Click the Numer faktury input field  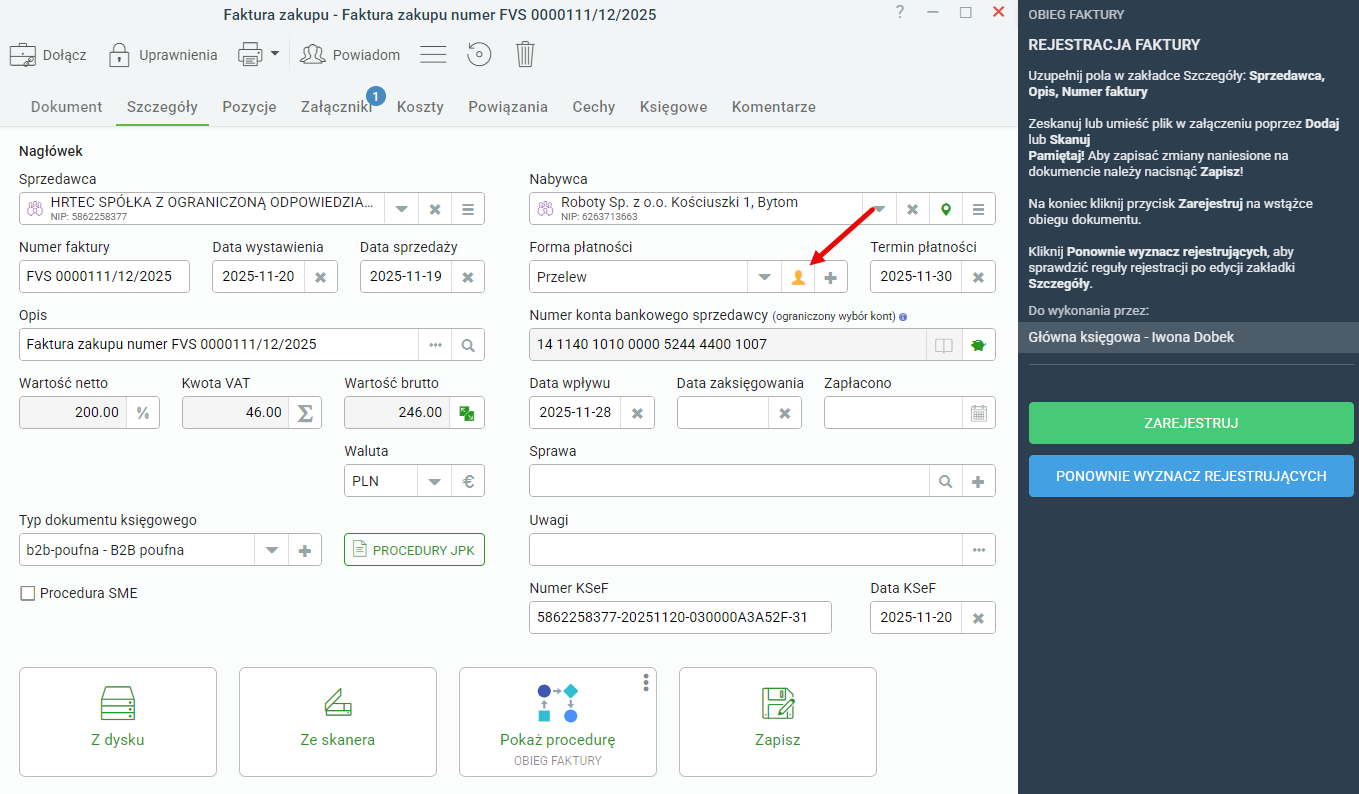pos(104,276)
